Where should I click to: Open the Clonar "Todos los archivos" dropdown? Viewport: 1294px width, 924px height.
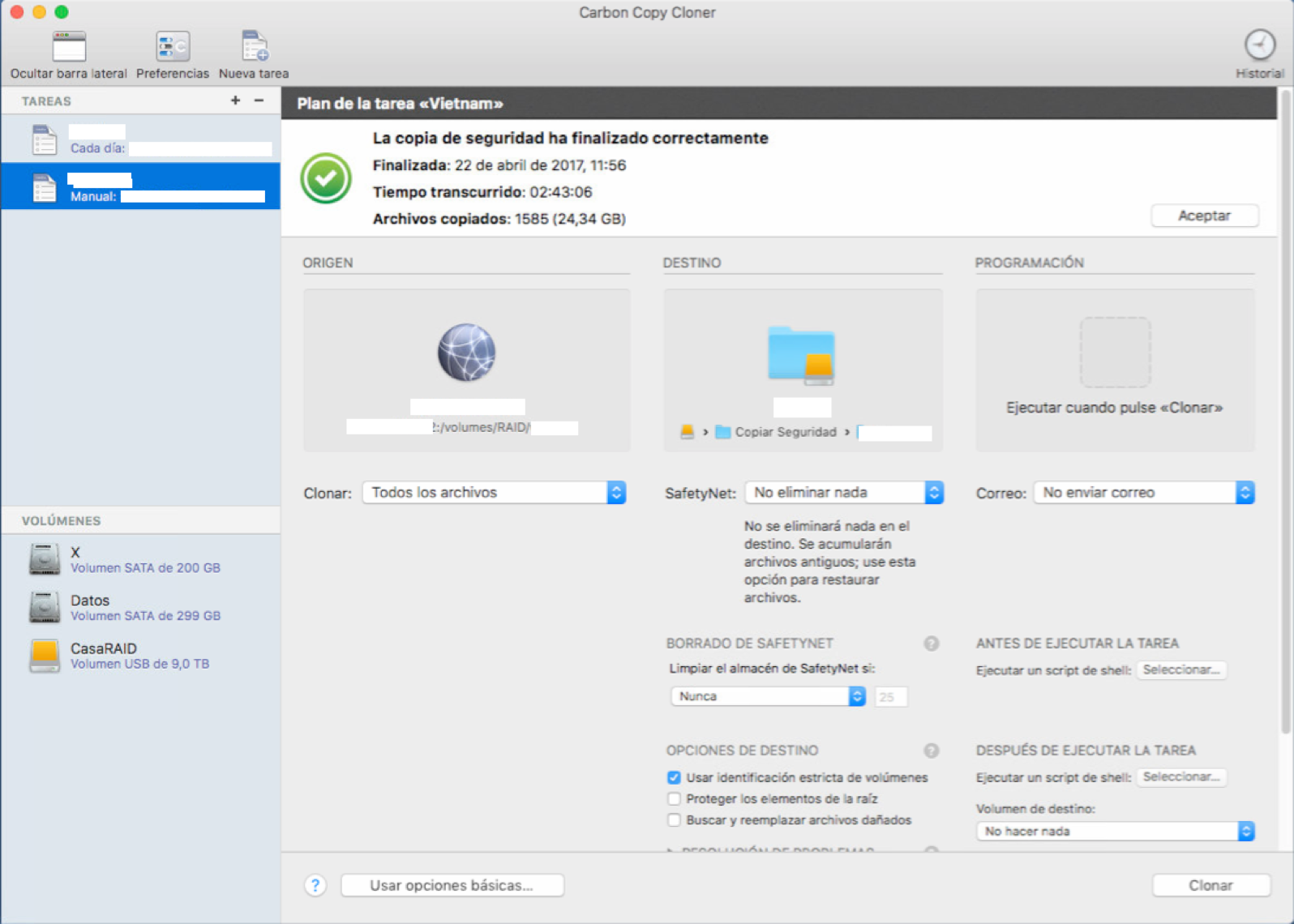[494, 493]
